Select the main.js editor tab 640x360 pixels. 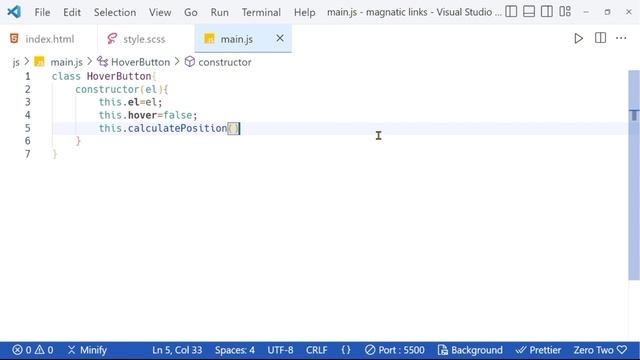[243, 39]
